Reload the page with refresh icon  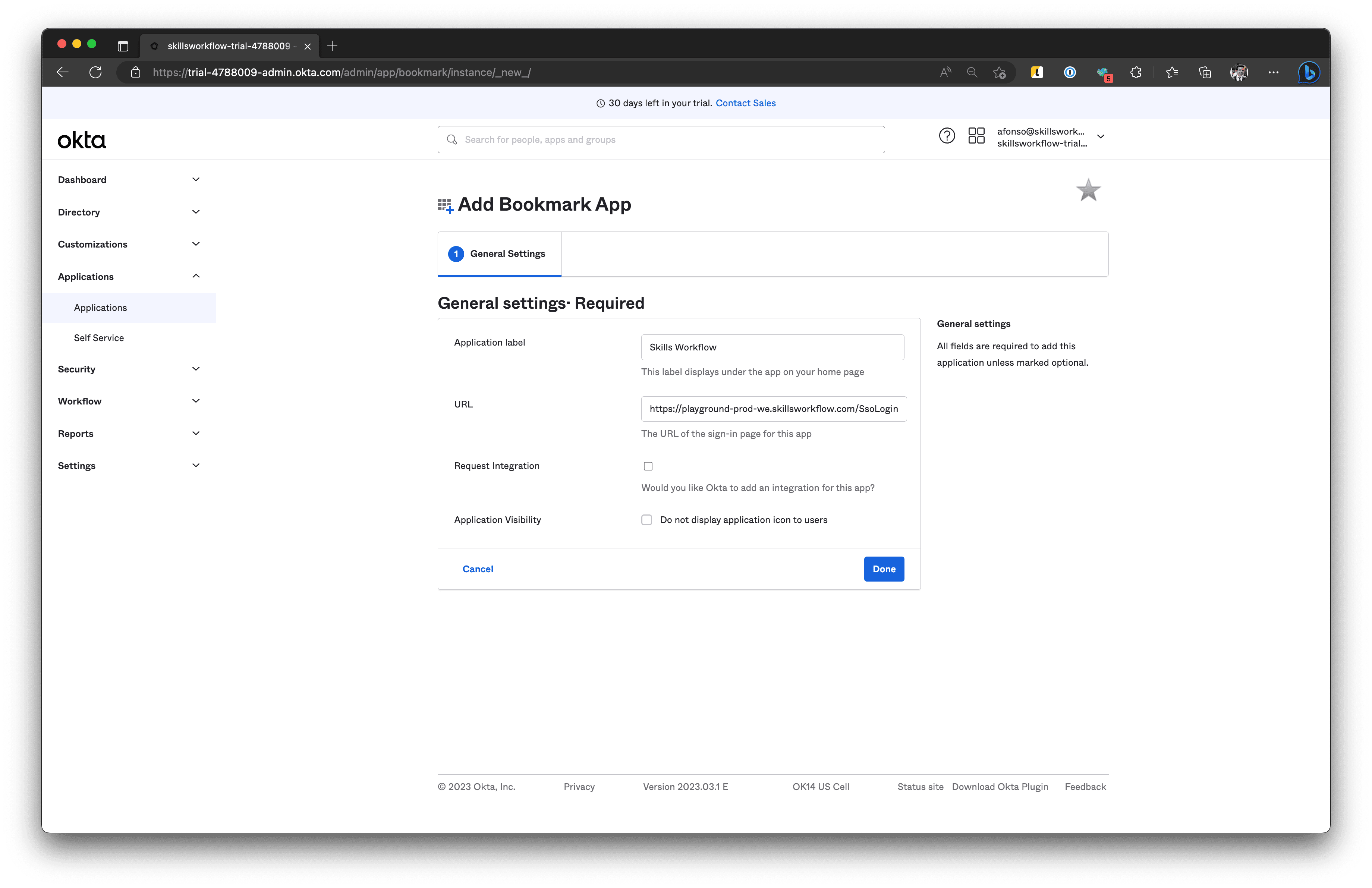(x=96, y=72)
